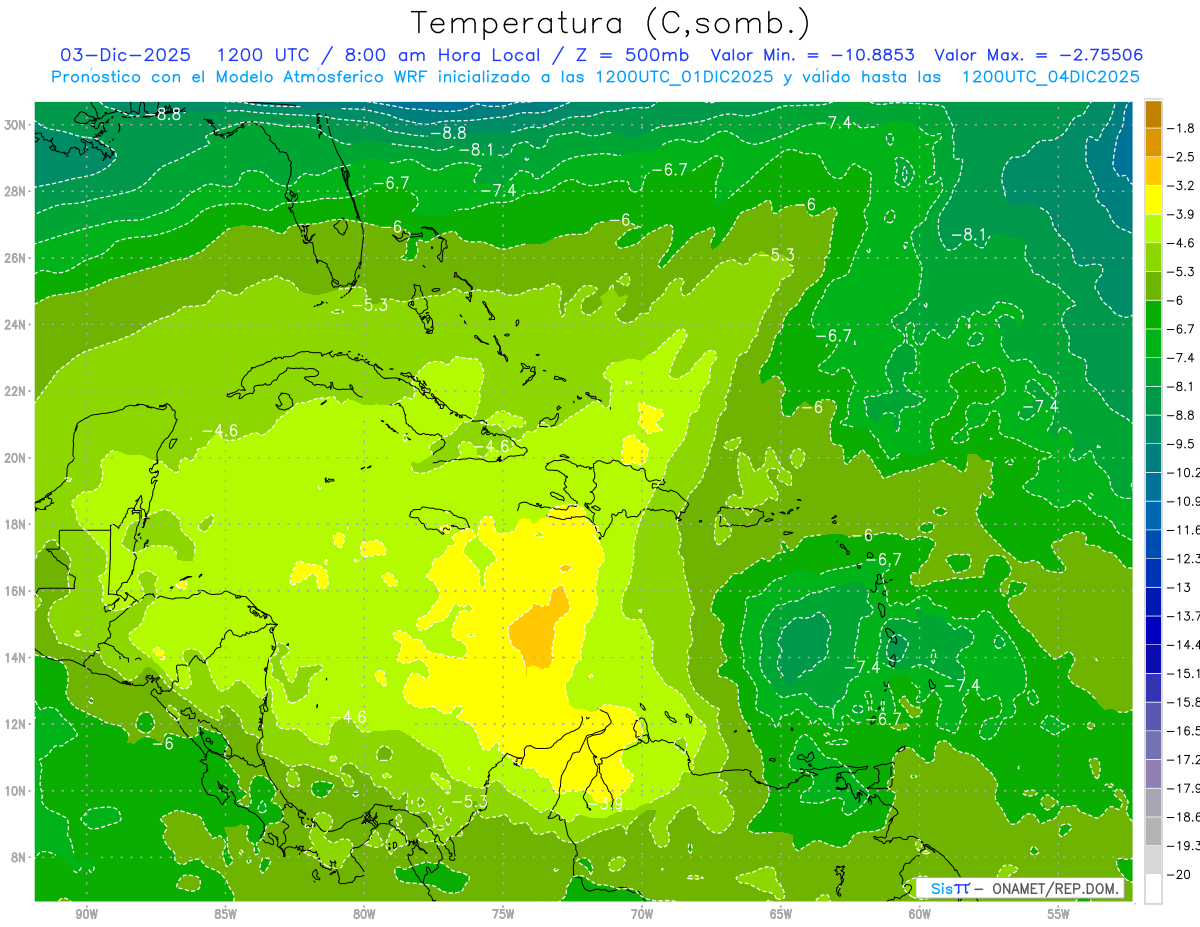Screen dimensions: 1200x927
Task: Click the longitude axis label "70W"
Action: click(642, 915)
